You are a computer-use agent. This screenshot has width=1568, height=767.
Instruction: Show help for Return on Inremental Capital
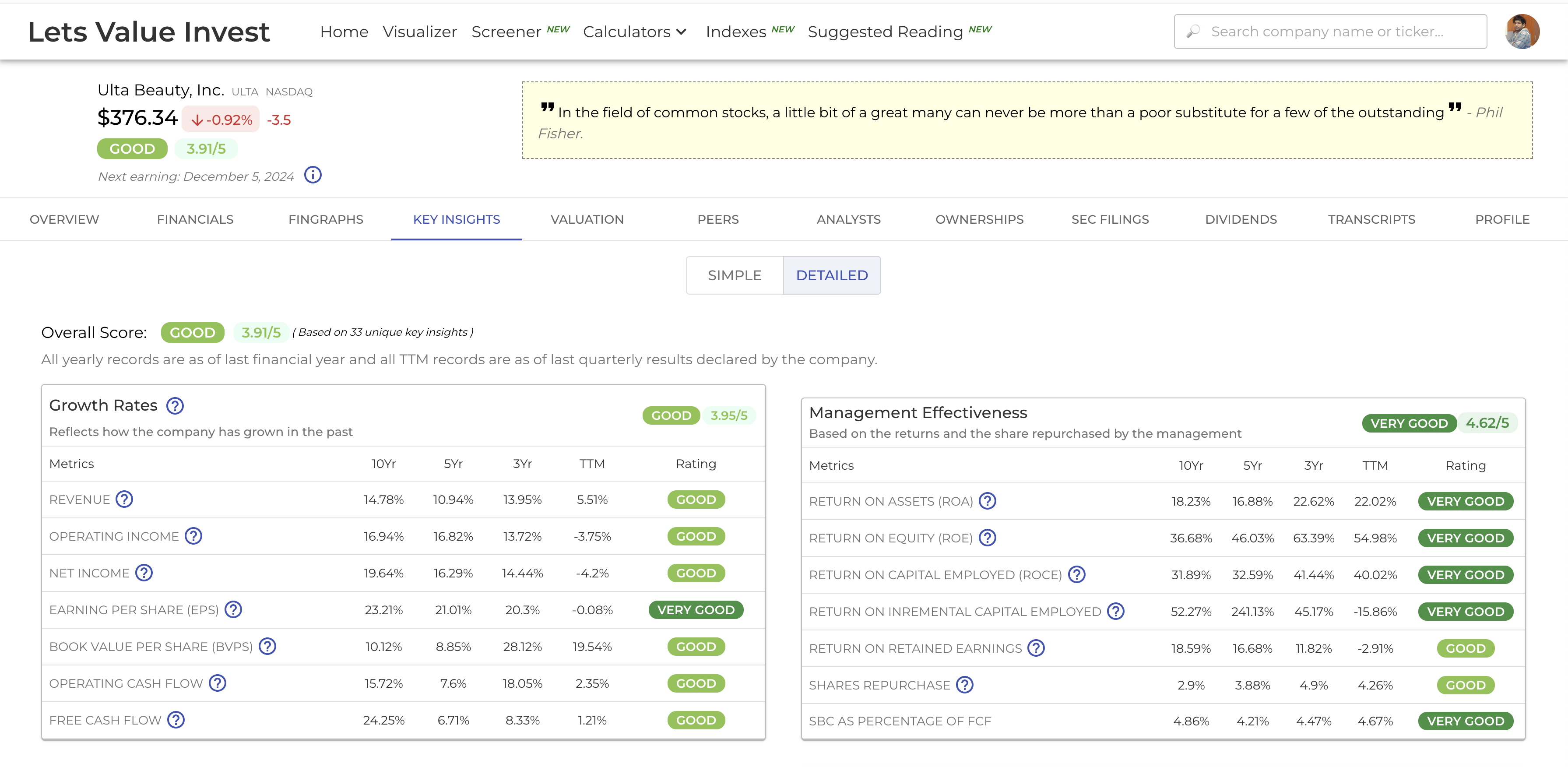(x=1116, y=611)
